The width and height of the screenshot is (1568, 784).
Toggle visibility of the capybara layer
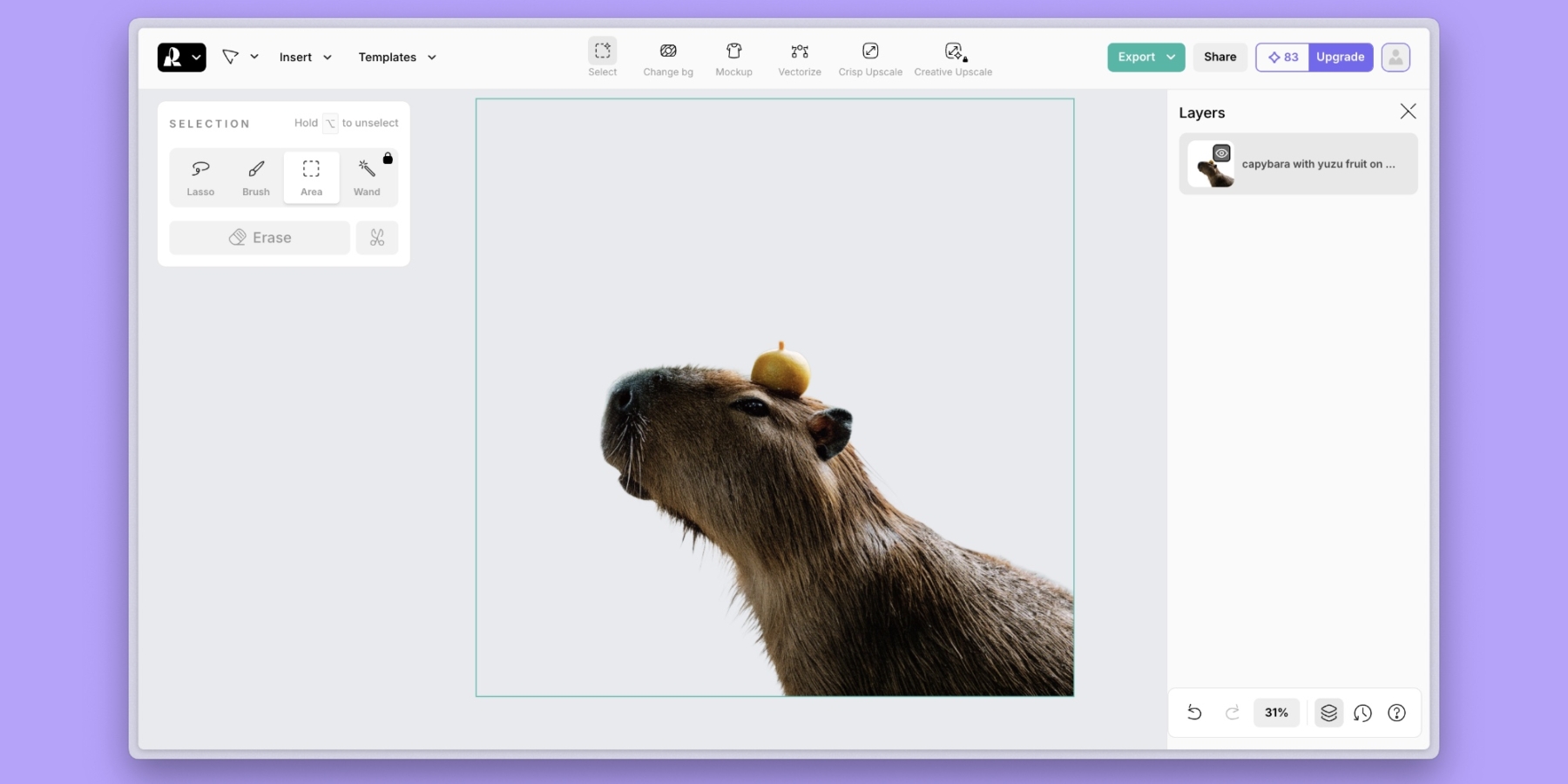(x=1221, y=153)
